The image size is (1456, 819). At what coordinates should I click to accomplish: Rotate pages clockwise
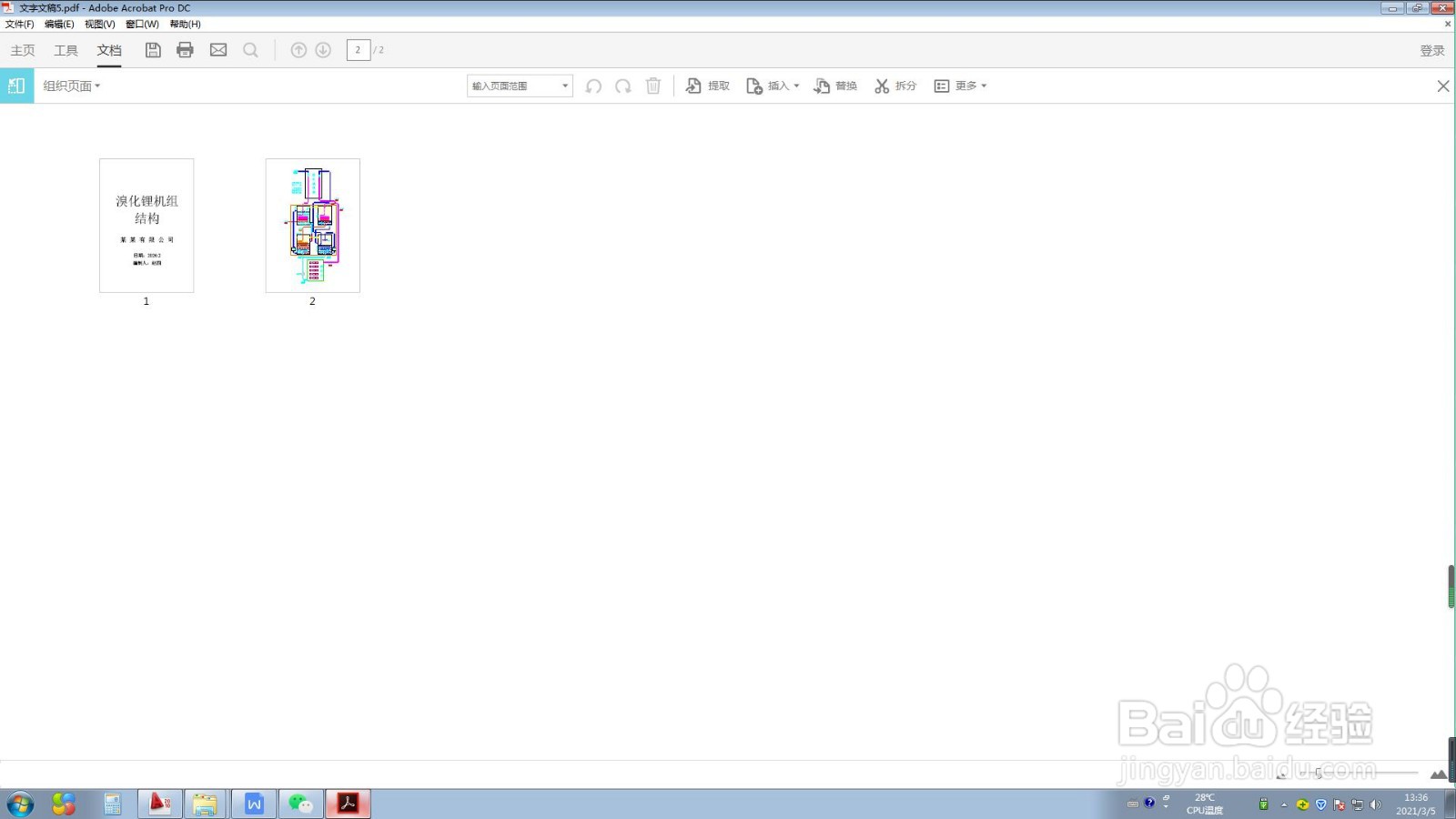coord(623,86)
